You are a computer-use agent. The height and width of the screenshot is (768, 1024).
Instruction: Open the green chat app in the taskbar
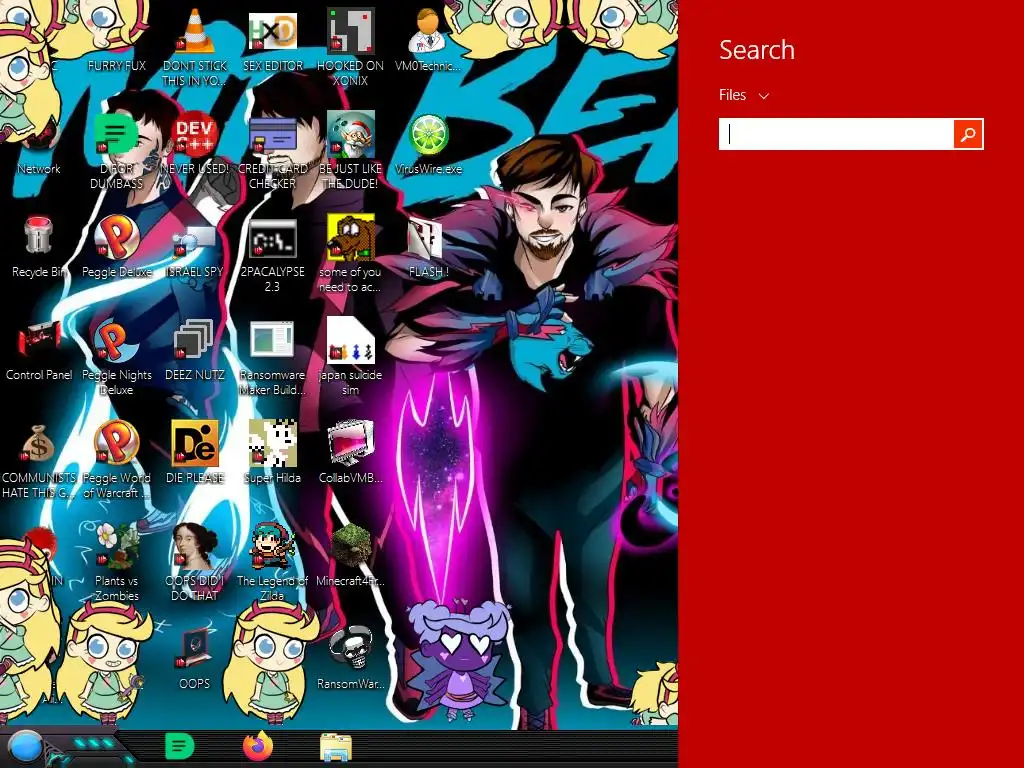point(180,746)
